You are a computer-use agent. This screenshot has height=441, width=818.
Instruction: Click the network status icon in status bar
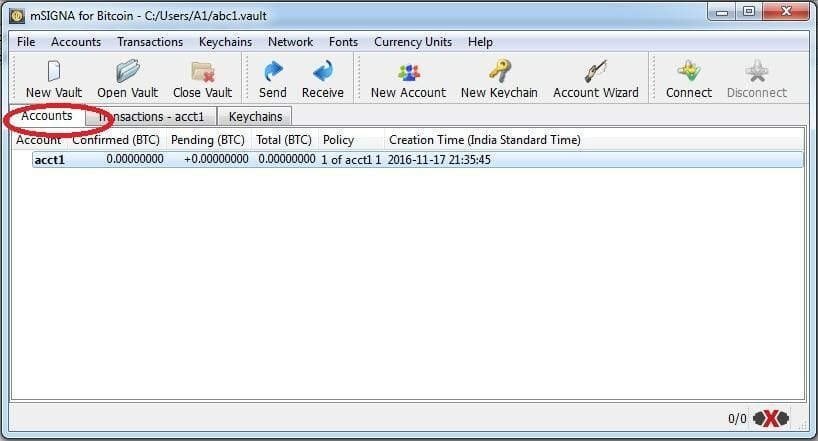771,418
